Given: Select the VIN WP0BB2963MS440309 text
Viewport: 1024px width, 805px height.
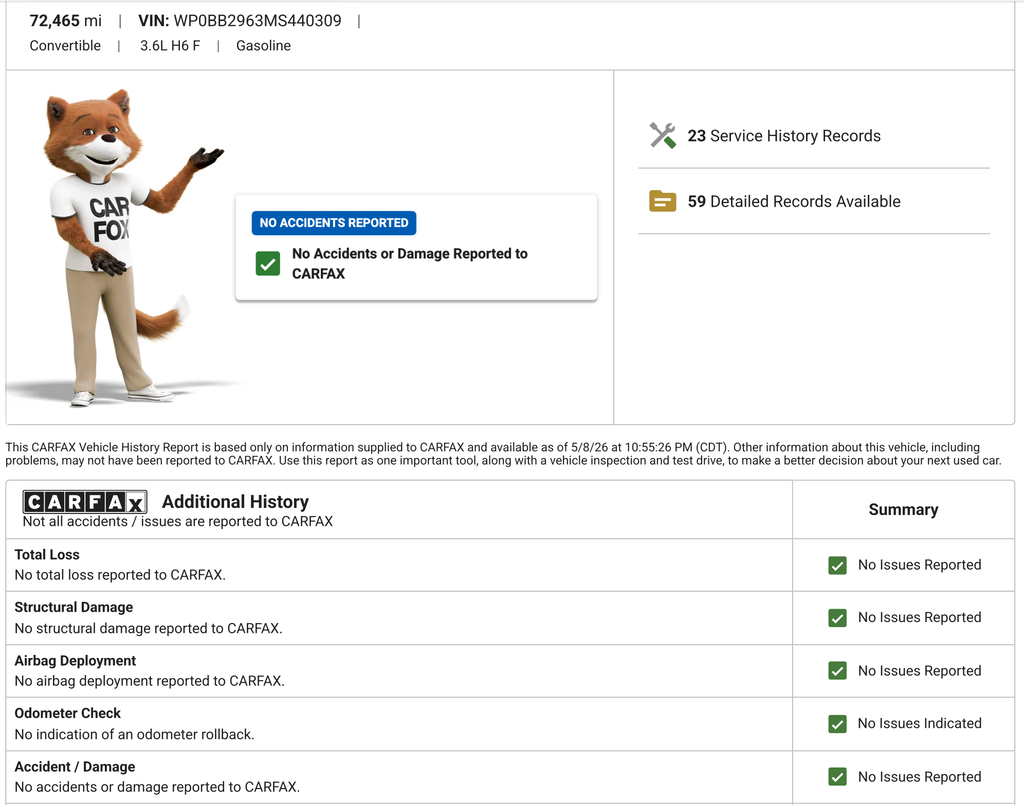Looking at the screenshot, I should click(240, 21).
